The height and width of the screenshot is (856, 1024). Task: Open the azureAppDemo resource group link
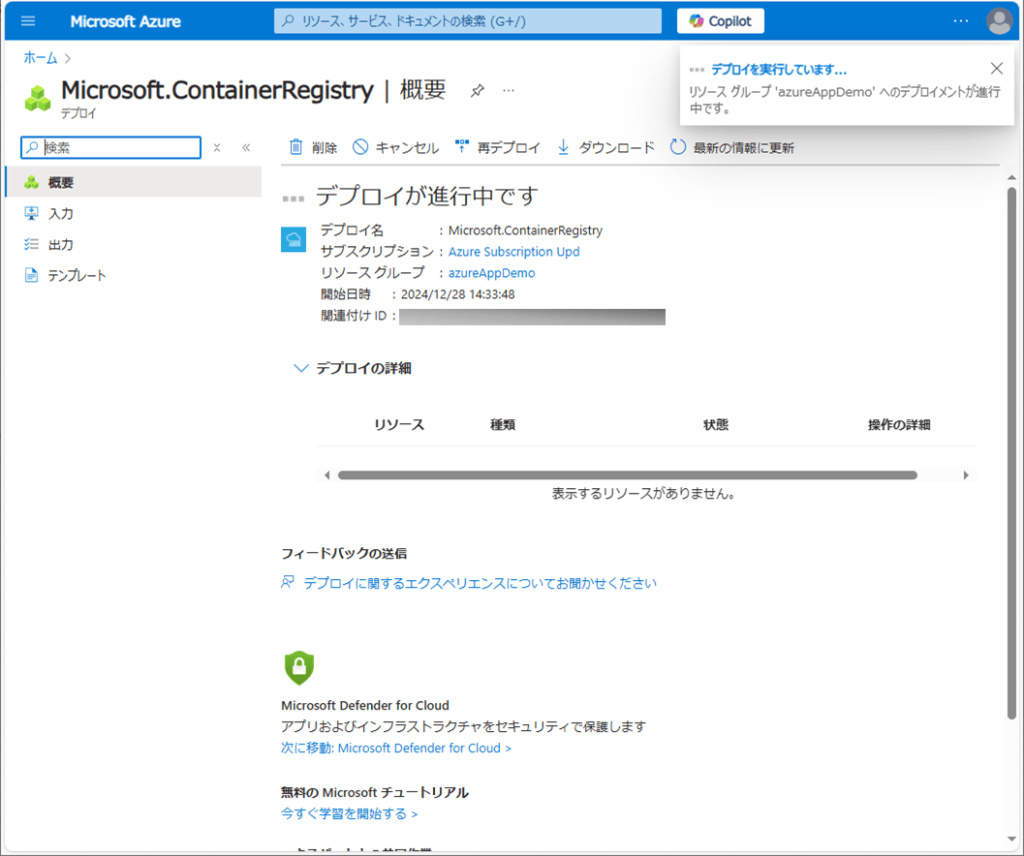coord(491,273)
